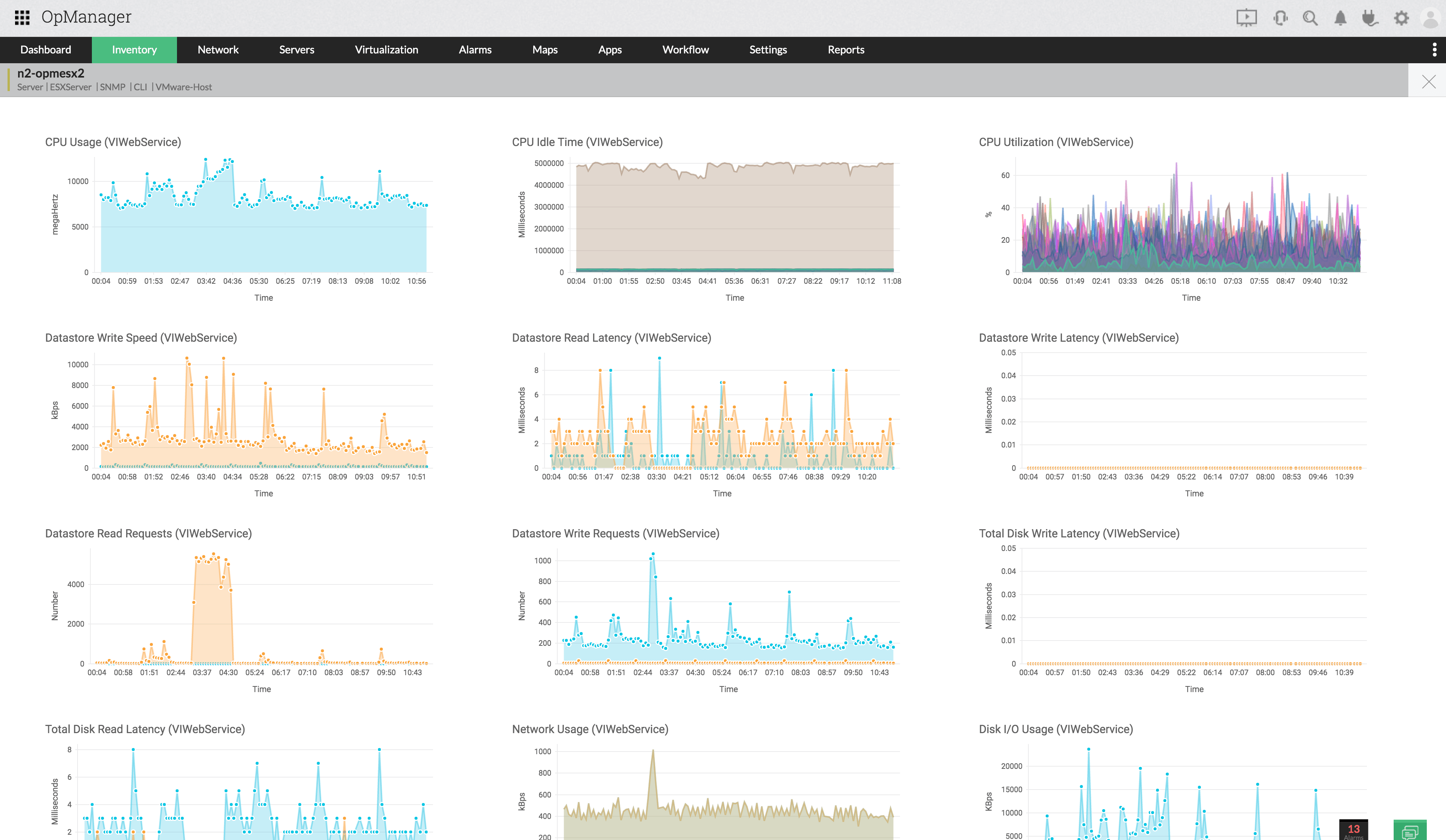Click the Datastore Read Requests chart
The width and height of the screenshot is (1446, 840).
click(261, 613)
